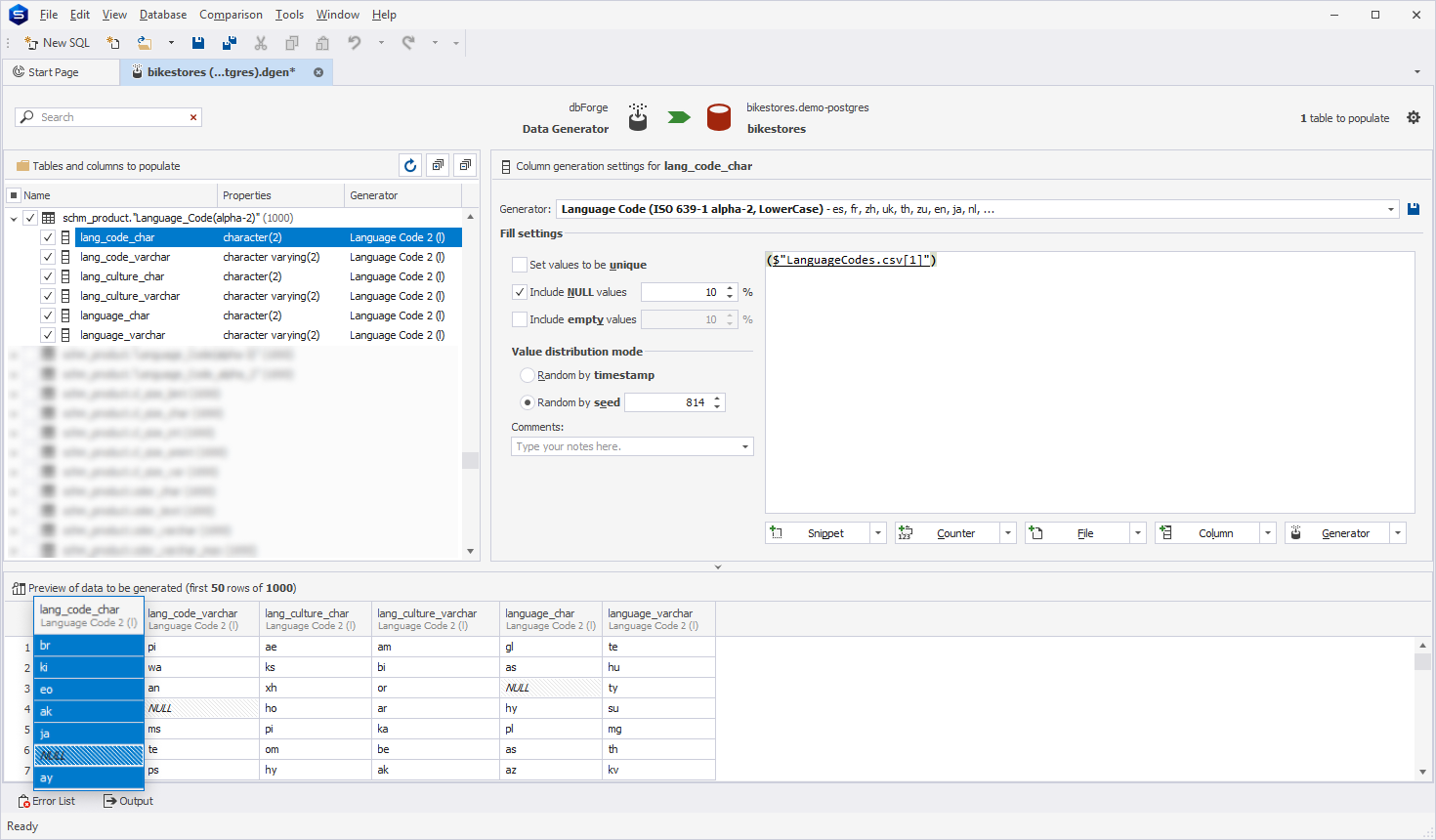
Task: Open the Generator button dropdown arrow
Action: pyautogui.click(x=1398, y=533)
